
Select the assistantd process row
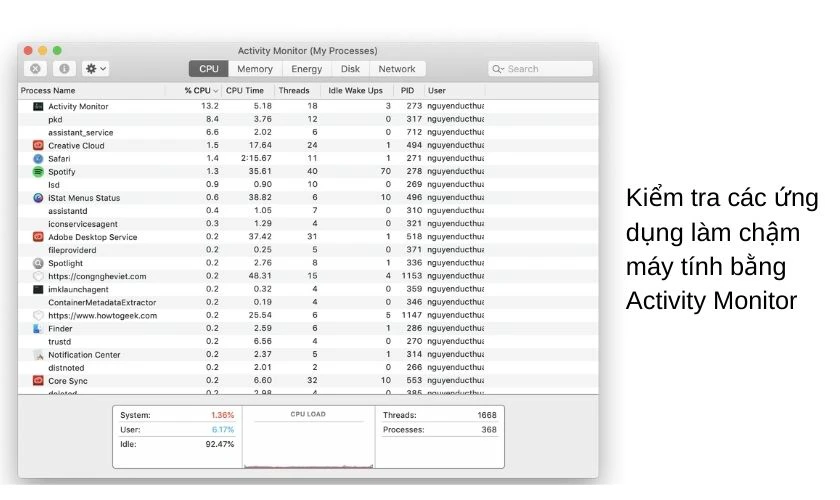[x=308, y=211]
